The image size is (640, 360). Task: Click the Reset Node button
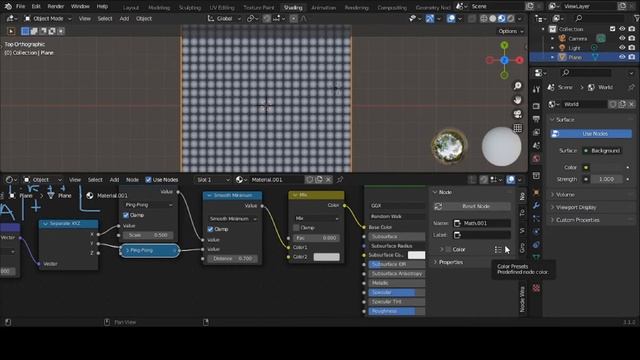[x=476, y=207]
